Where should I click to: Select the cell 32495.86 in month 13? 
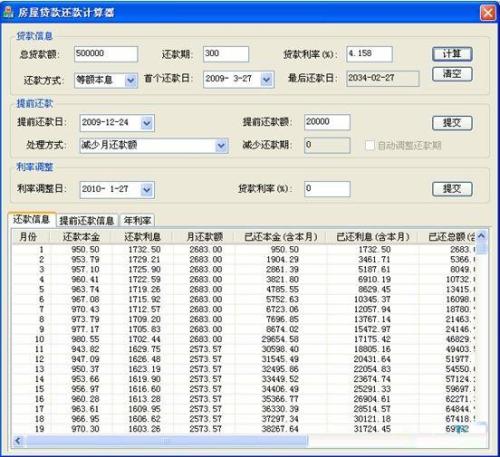[280, 369]
